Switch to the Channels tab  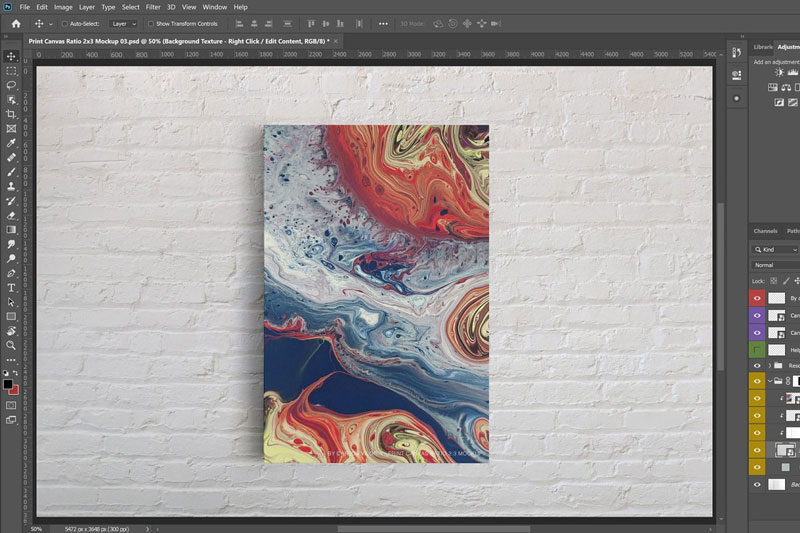click(765, 231)
